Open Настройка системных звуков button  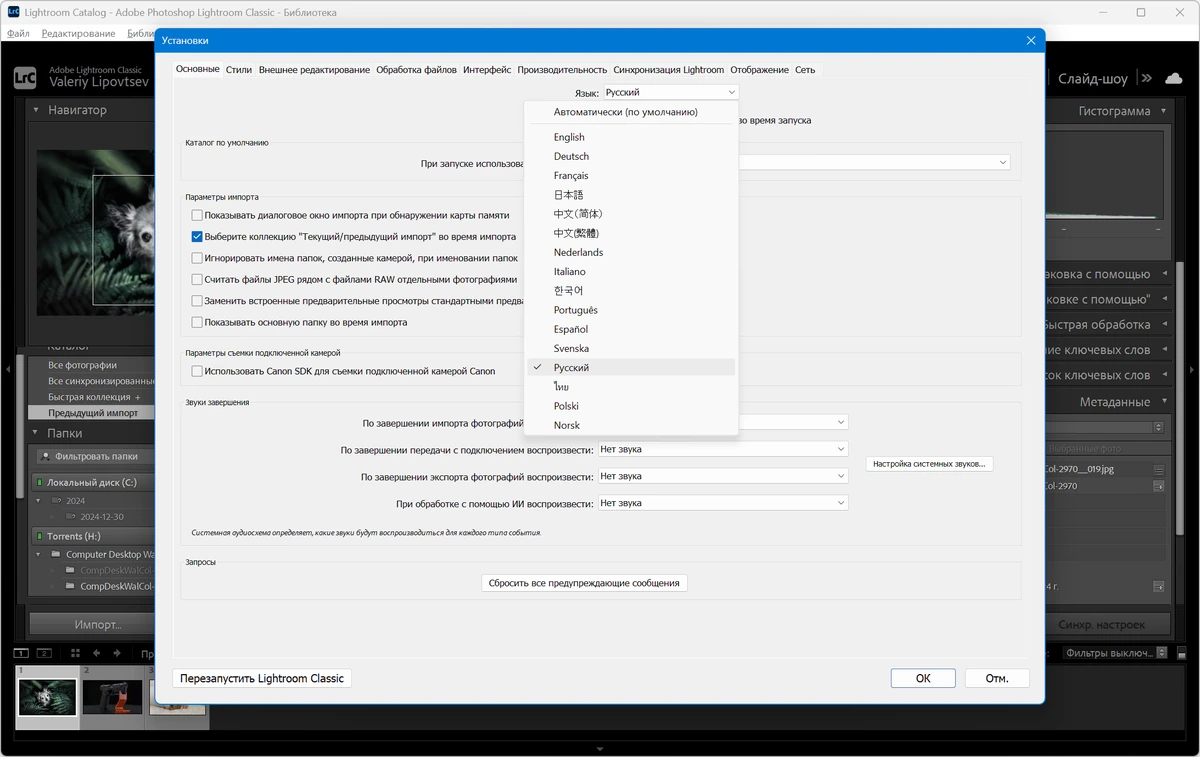point(929,464)
